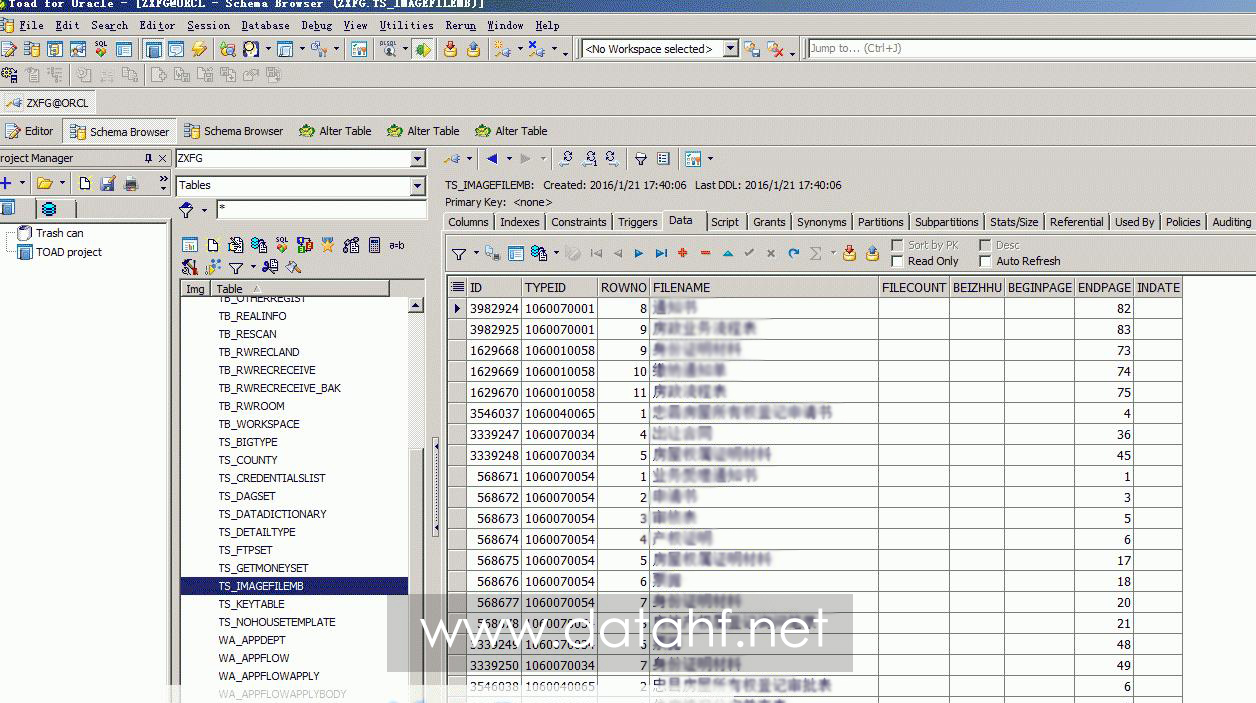Open the Session menu
Viewport: 1256px width, 703px height.
point(208,25)
